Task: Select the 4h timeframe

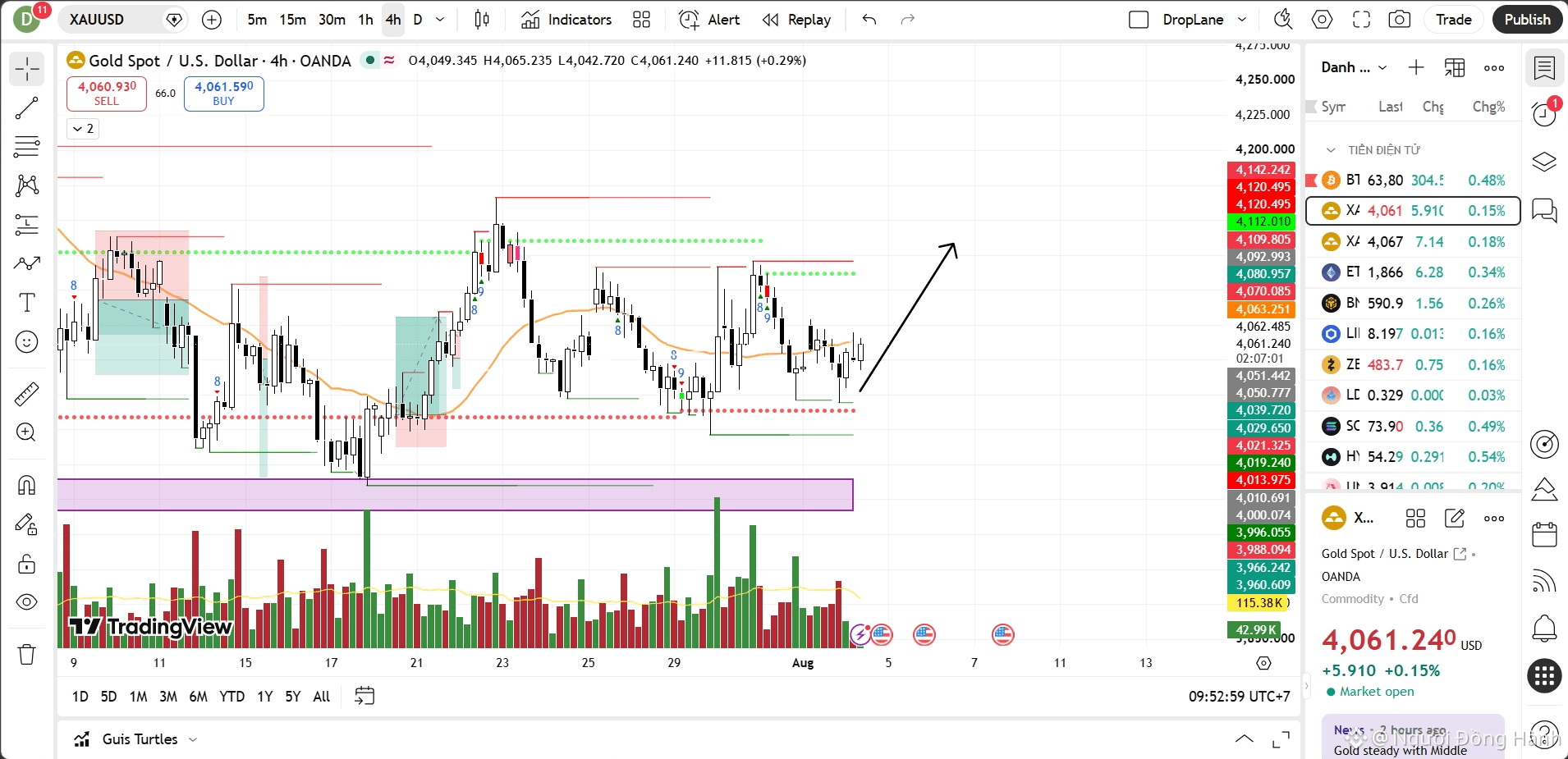Action: (393, 20)
